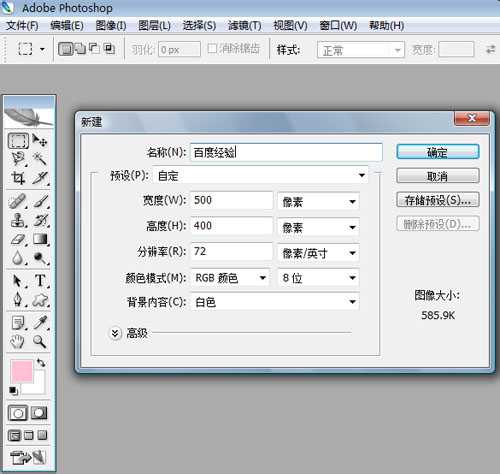
Task: Select the Dodge tool
Action: coord(40,258)
